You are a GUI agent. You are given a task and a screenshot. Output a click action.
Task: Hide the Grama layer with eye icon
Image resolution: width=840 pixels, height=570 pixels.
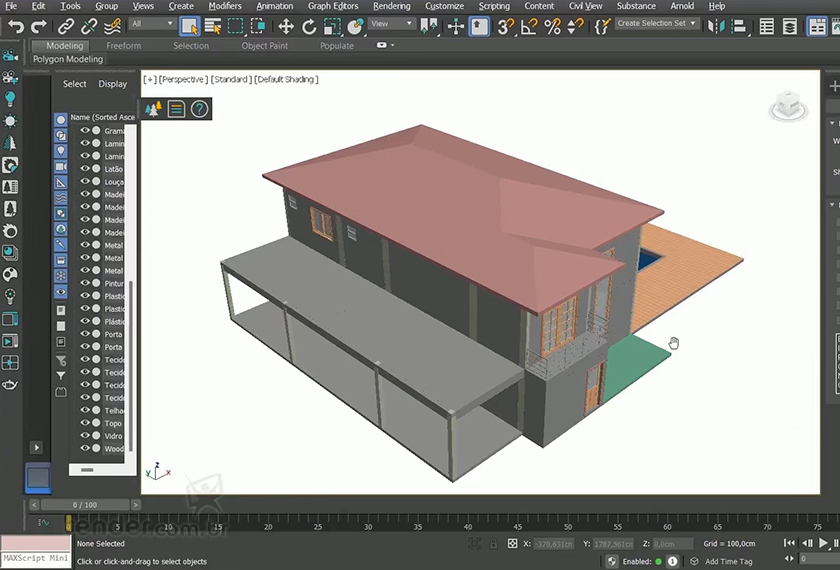tap(85, 131)
